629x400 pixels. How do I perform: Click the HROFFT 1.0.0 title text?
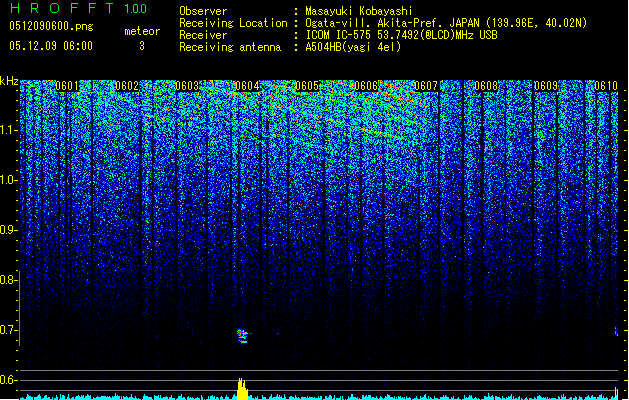[79, 8]
